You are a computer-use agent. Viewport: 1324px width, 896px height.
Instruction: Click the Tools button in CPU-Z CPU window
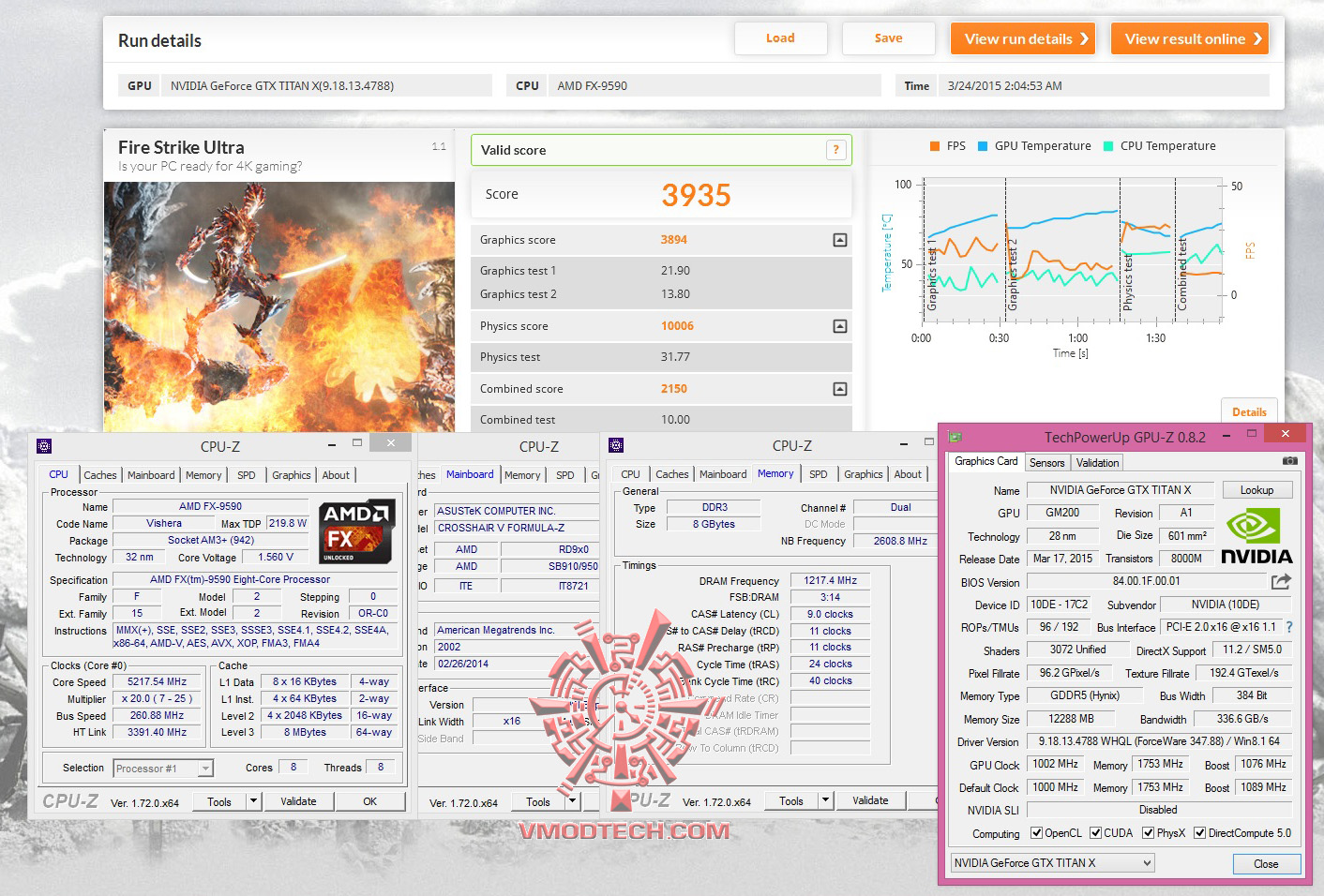click(219, 801)
